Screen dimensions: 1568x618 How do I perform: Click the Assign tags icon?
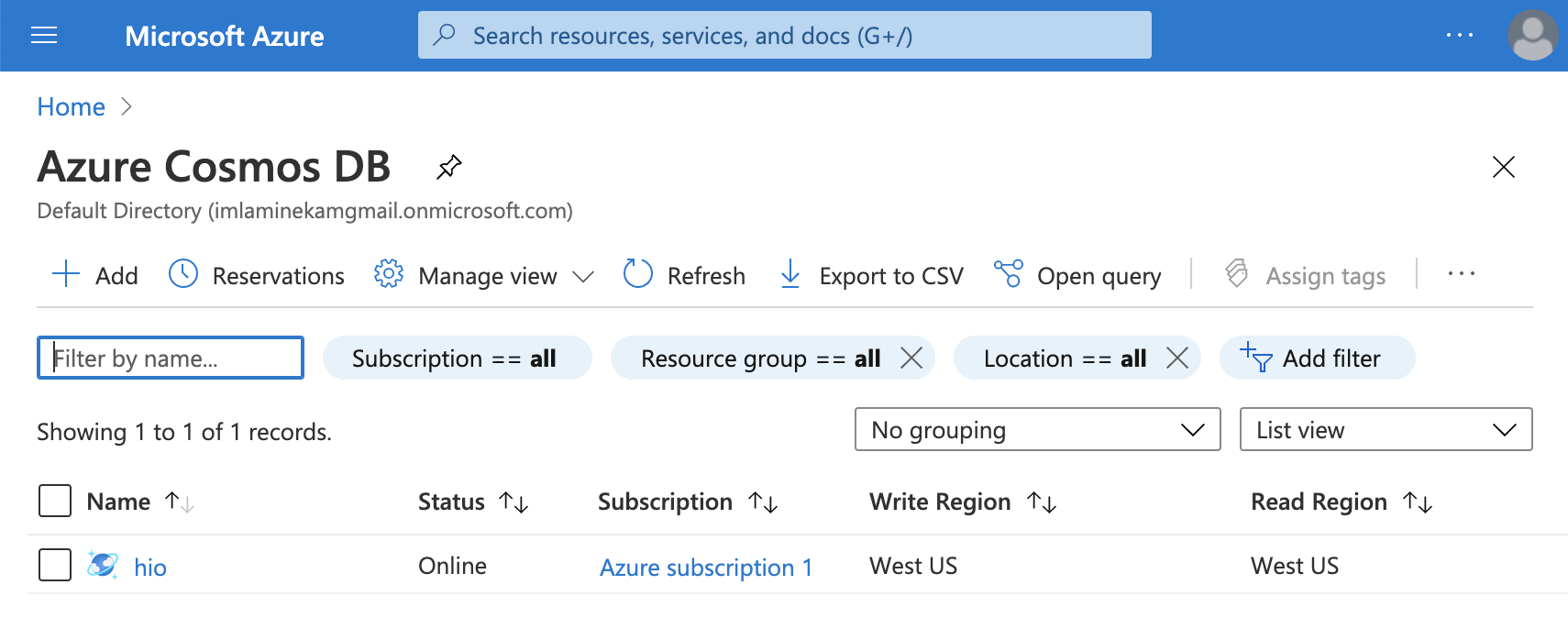[1237, 273]
